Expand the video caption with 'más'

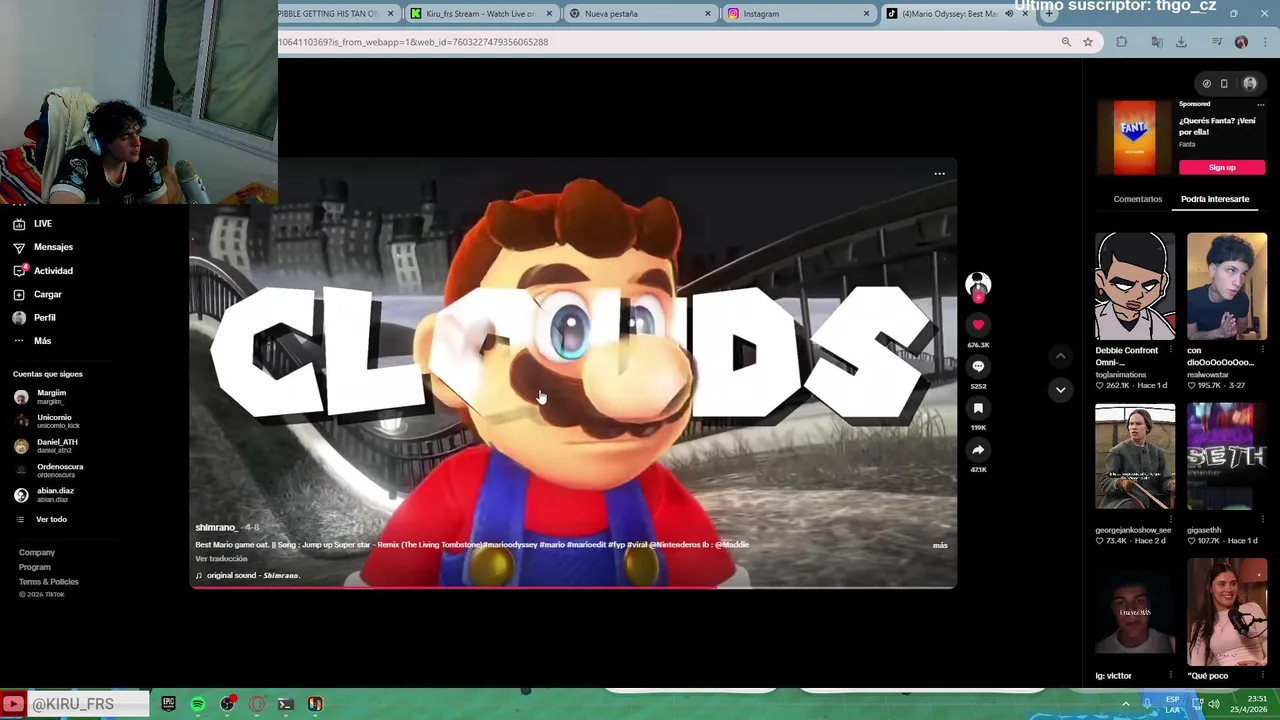coord(940,546)
